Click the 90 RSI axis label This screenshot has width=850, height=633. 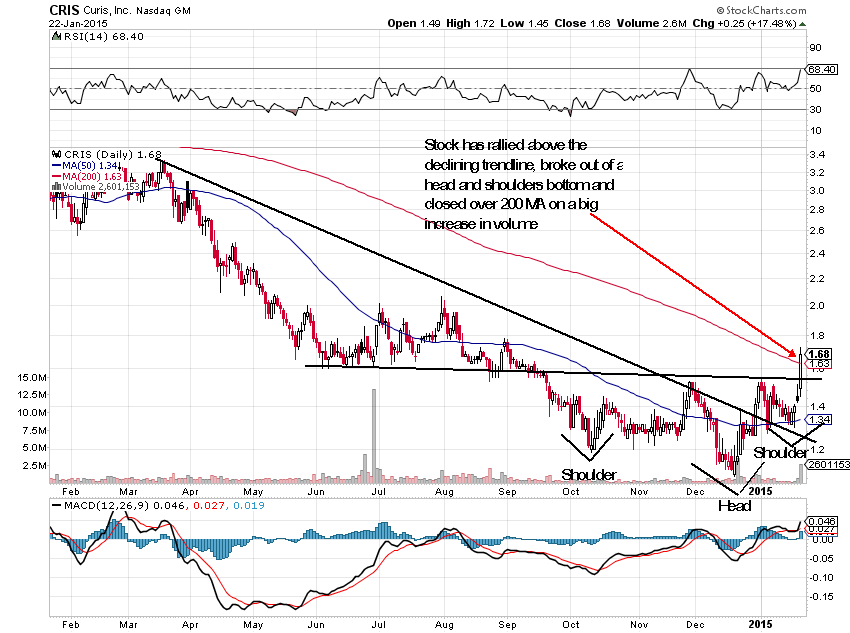point(815,48)
